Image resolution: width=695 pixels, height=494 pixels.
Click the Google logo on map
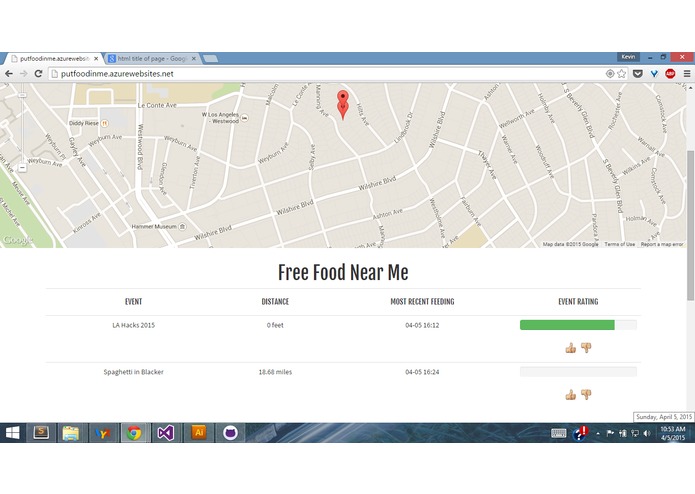click(18, 240)
